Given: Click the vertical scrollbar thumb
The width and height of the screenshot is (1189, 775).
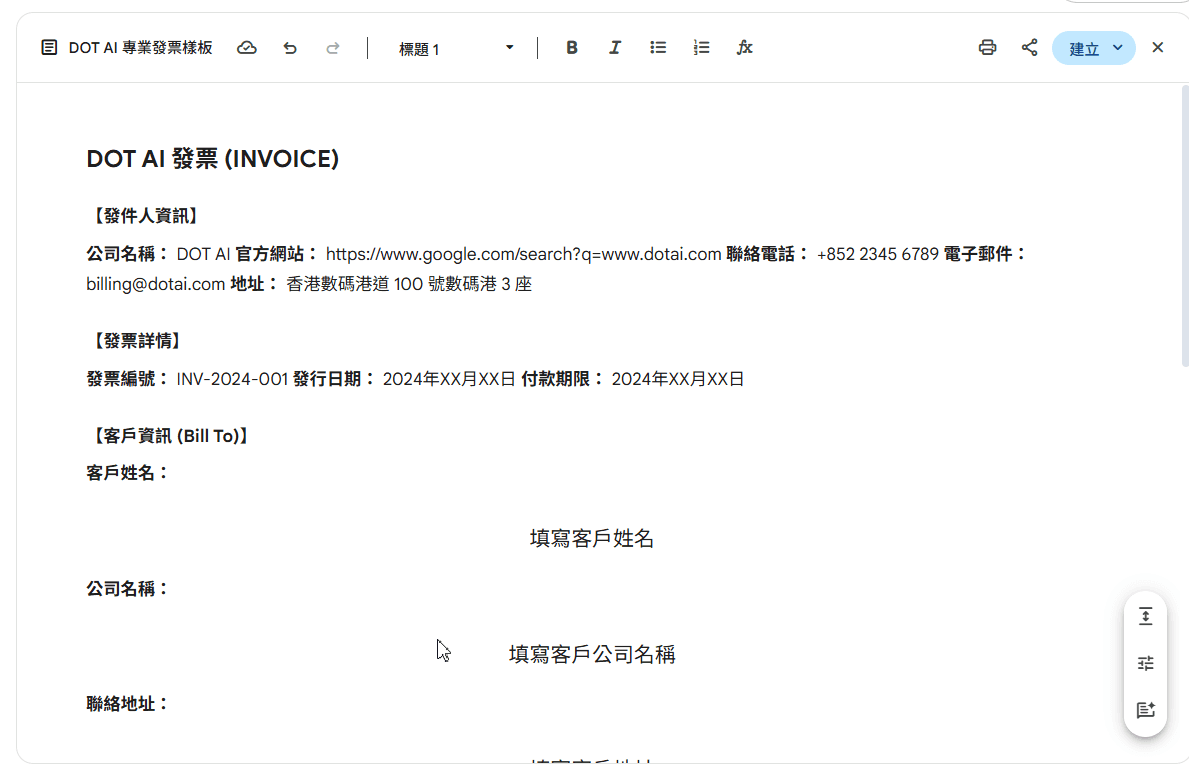Looking at the screenshot, I should (x=1184, y=226).
